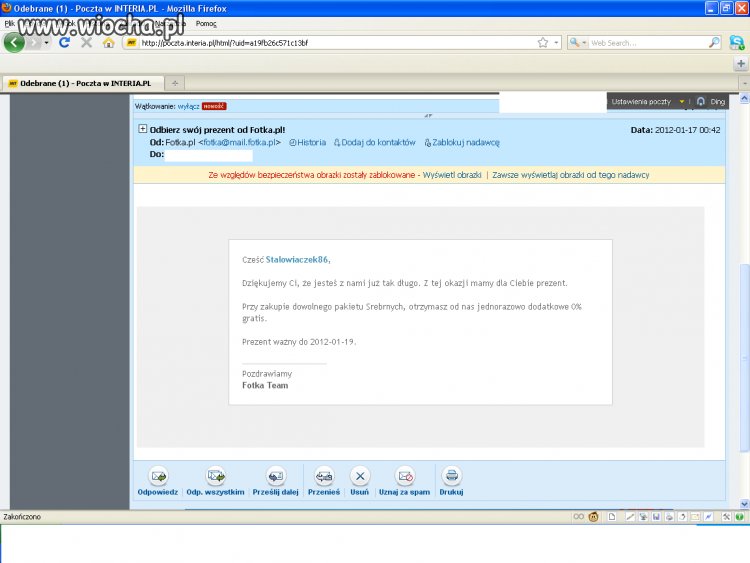Screen dimensions: 750x563
Task: Open the back/forward history dropdown arrow
Action: (46, 43)
